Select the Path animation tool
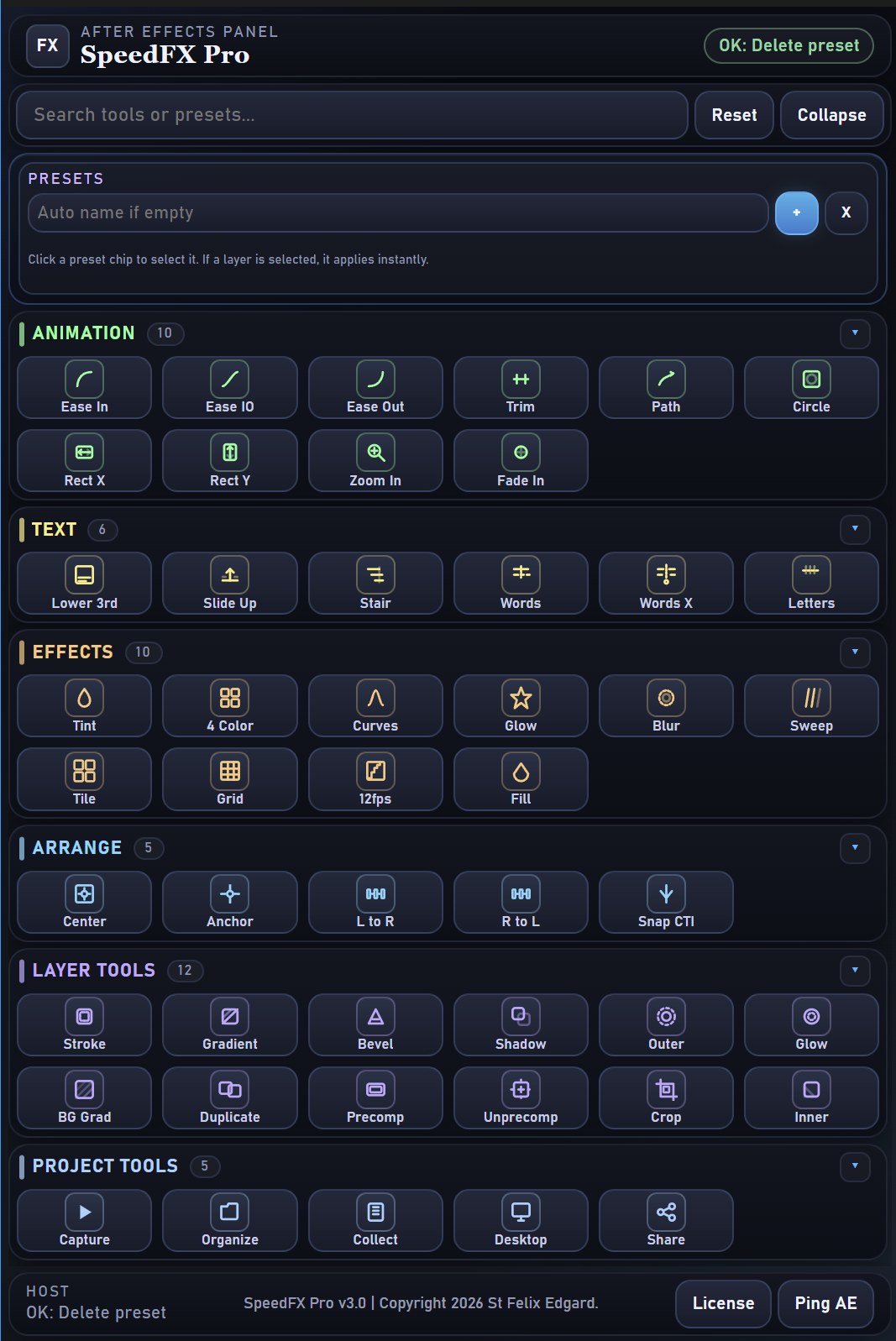Screen dimensions: 896x1341 click(666, 387)
